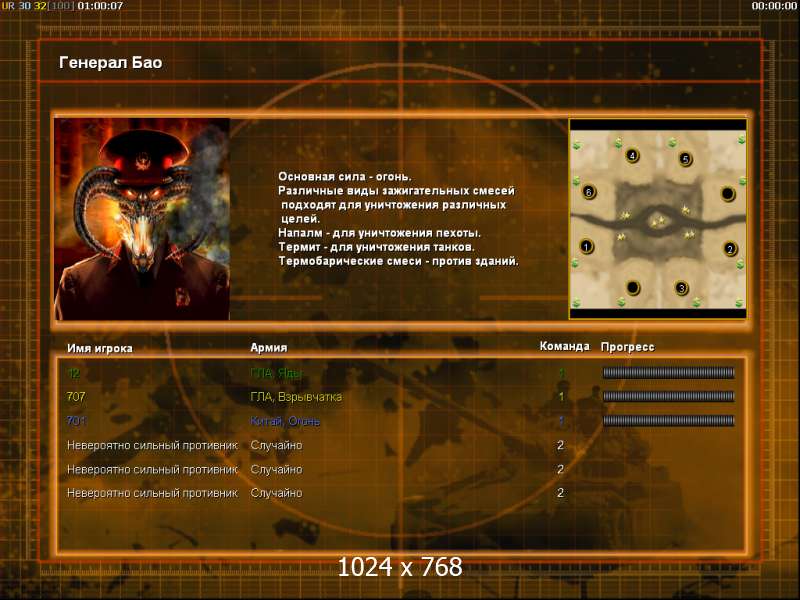Click start position 6 on the minimap
The width and height of the screenshot is (800, 600).
pos(589,192)
